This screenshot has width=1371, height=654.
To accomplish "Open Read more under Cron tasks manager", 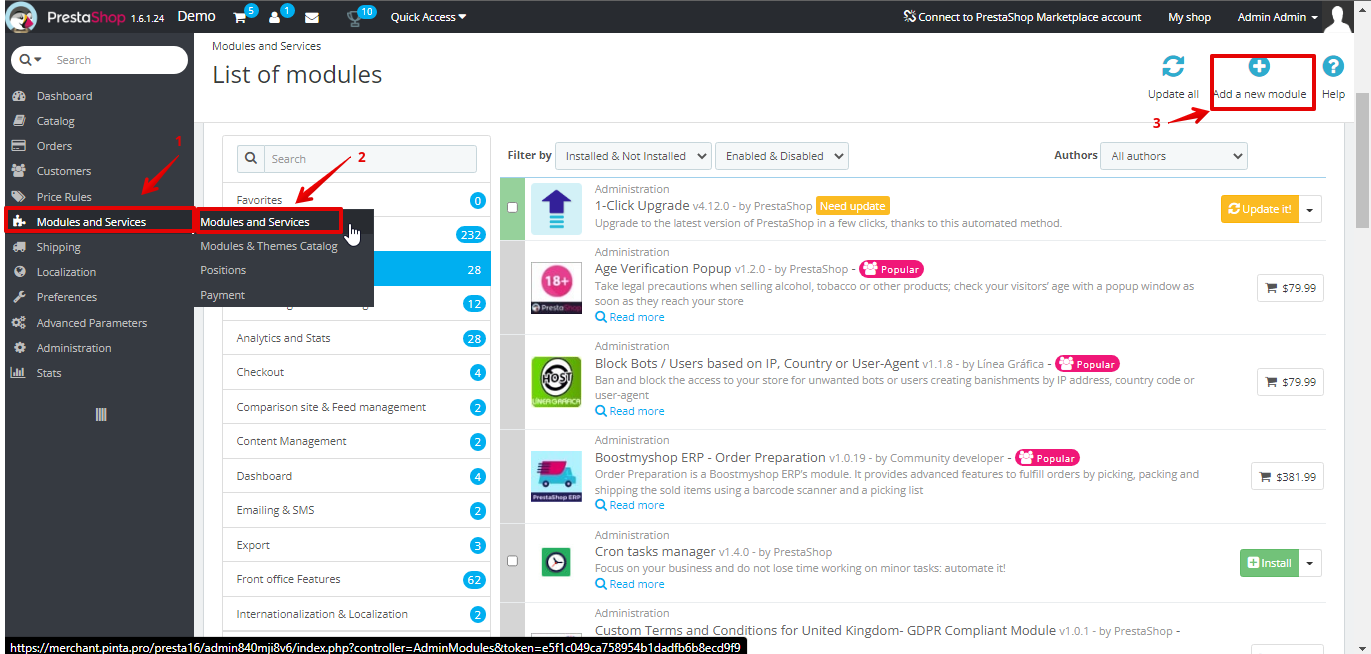I will point(630,584).
